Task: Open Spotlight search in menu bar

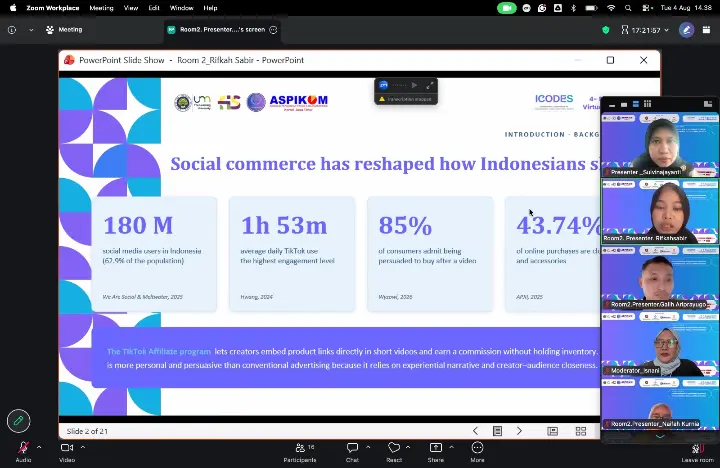Action: 628,8
